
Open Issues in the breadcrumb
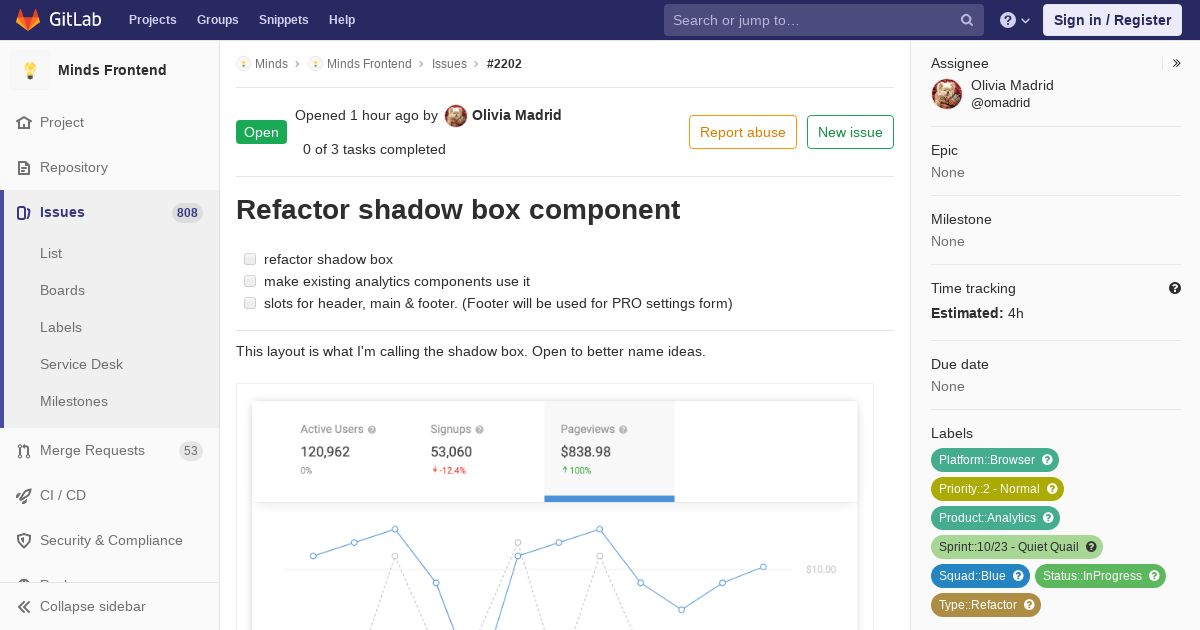[449, 63]
